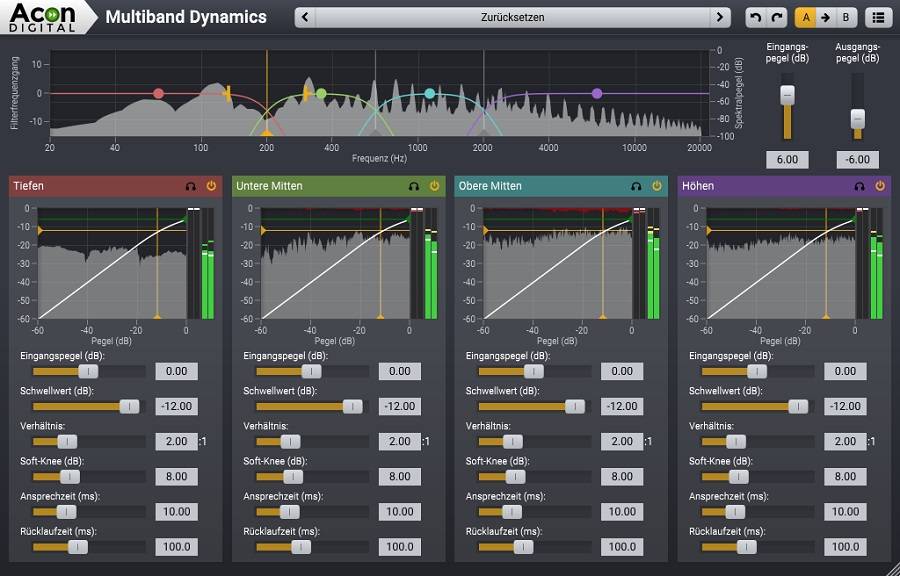
Task: Switch to the B settings slot
Action: pyautogui.click(x=846, y=17)
